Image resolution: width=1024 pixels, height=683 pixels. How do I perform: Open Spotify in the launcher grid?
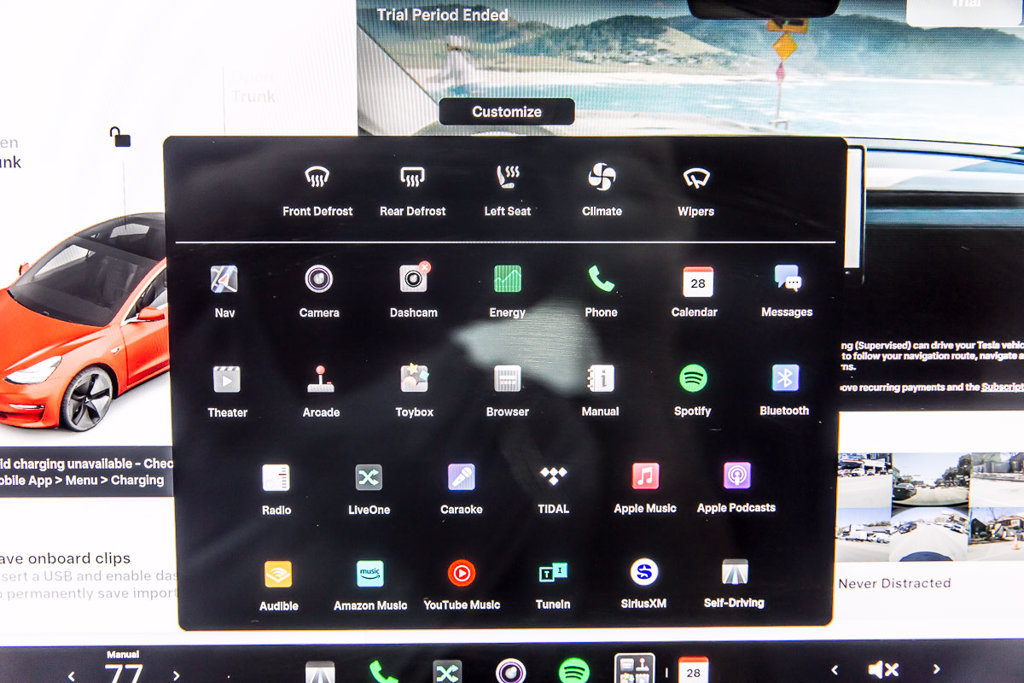click(x=693, y=378)
